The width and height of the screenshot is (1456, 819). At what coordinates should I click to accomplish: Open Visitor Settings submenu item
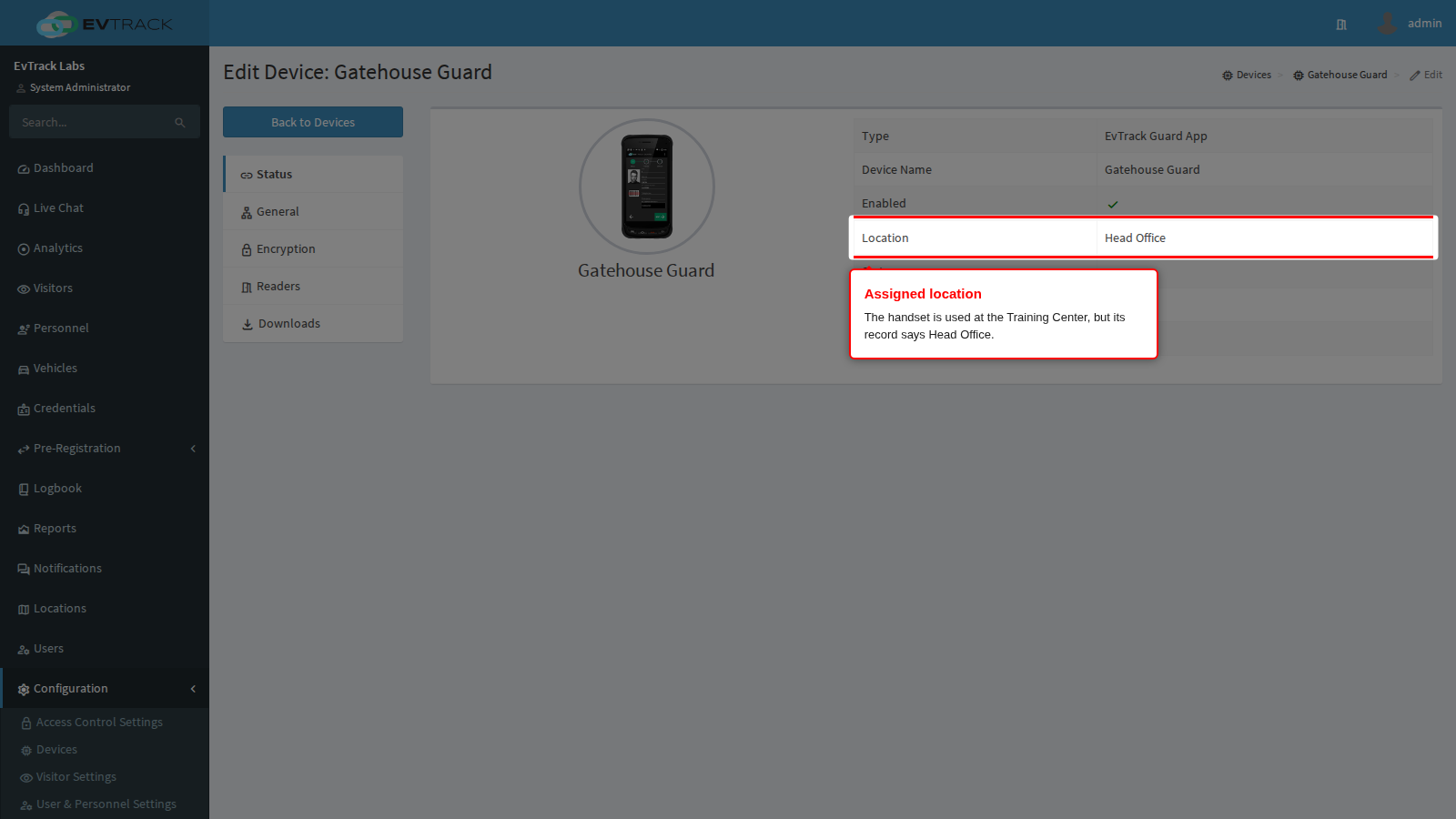pyautogui.click(x=105, y=777)
